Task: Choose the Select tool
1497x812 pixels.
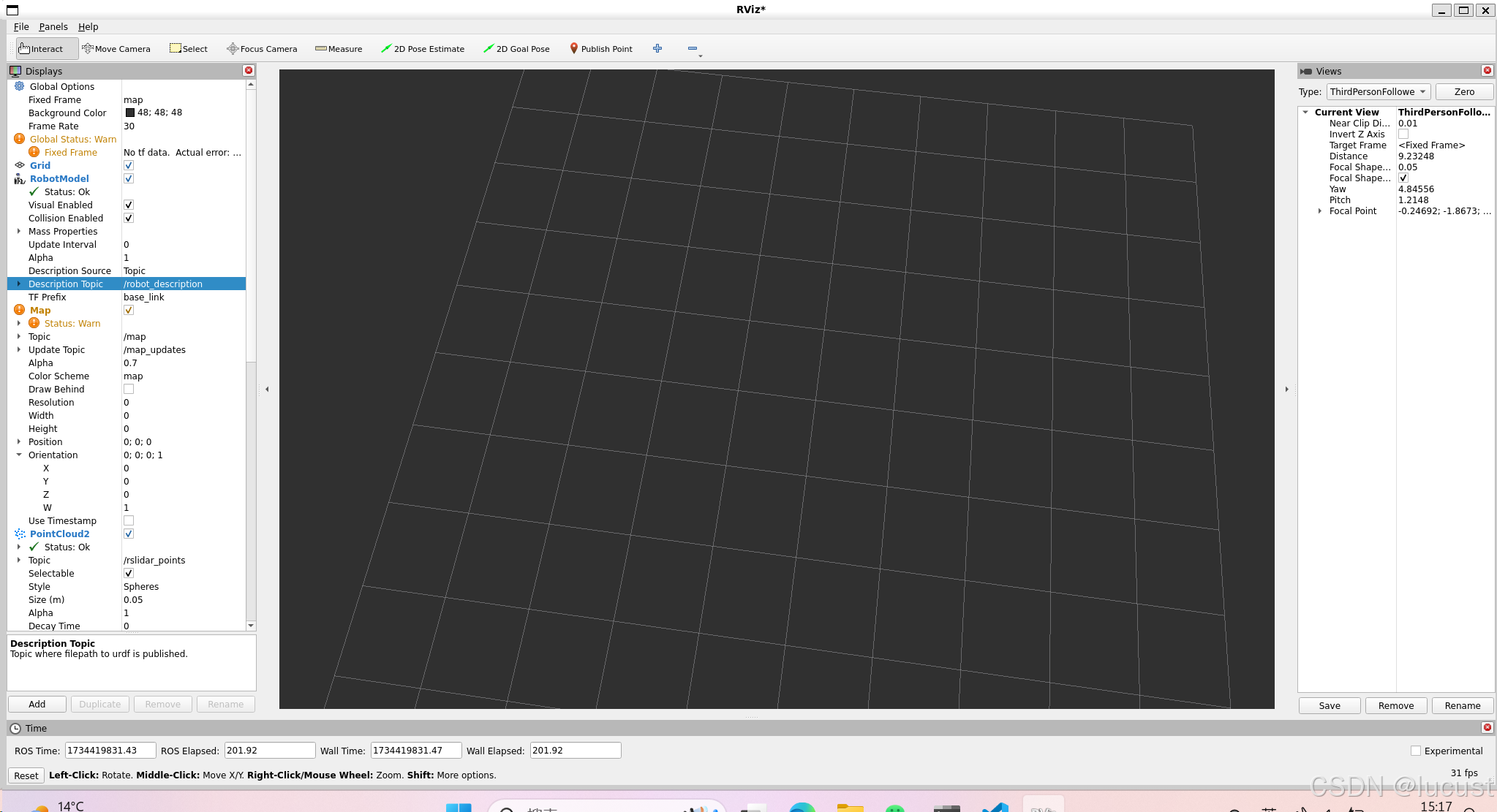Action: pos(189,49)
